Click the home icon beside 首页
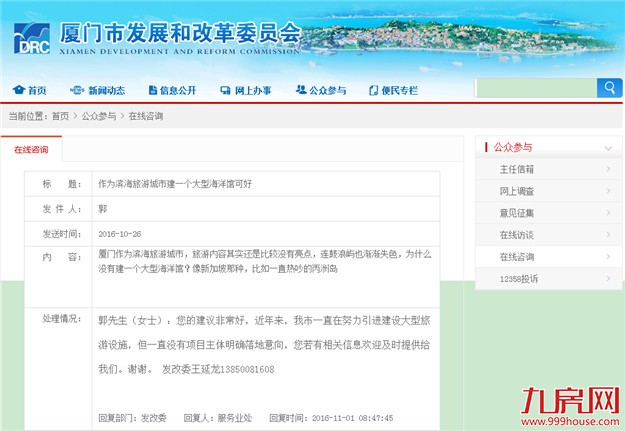This screenshot has width=625, height=431. [19, 90]
